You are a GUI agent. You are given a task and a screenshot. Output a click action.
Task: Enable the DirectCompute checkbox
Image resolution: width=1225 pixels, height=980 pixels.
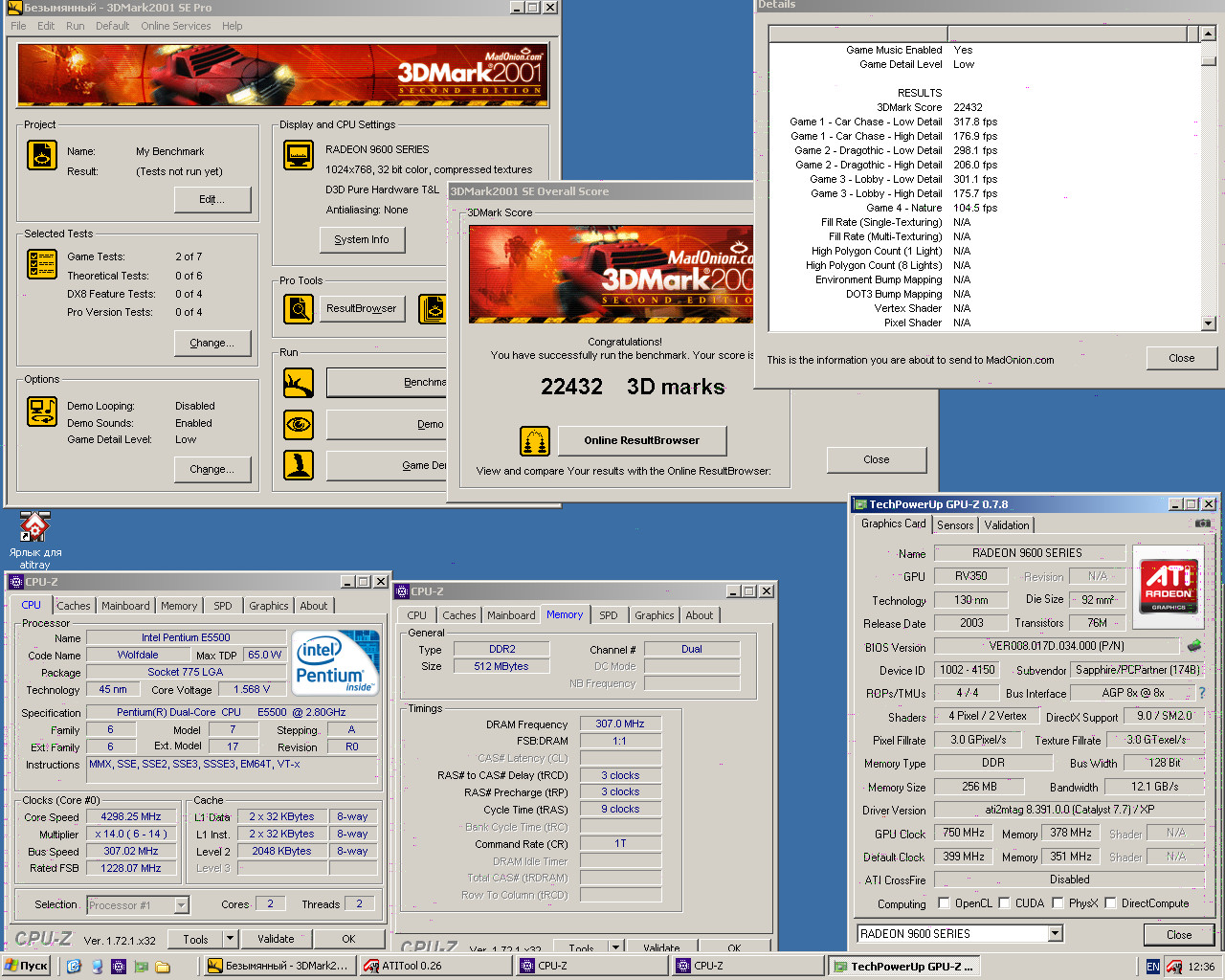[x=1110, y=902]
